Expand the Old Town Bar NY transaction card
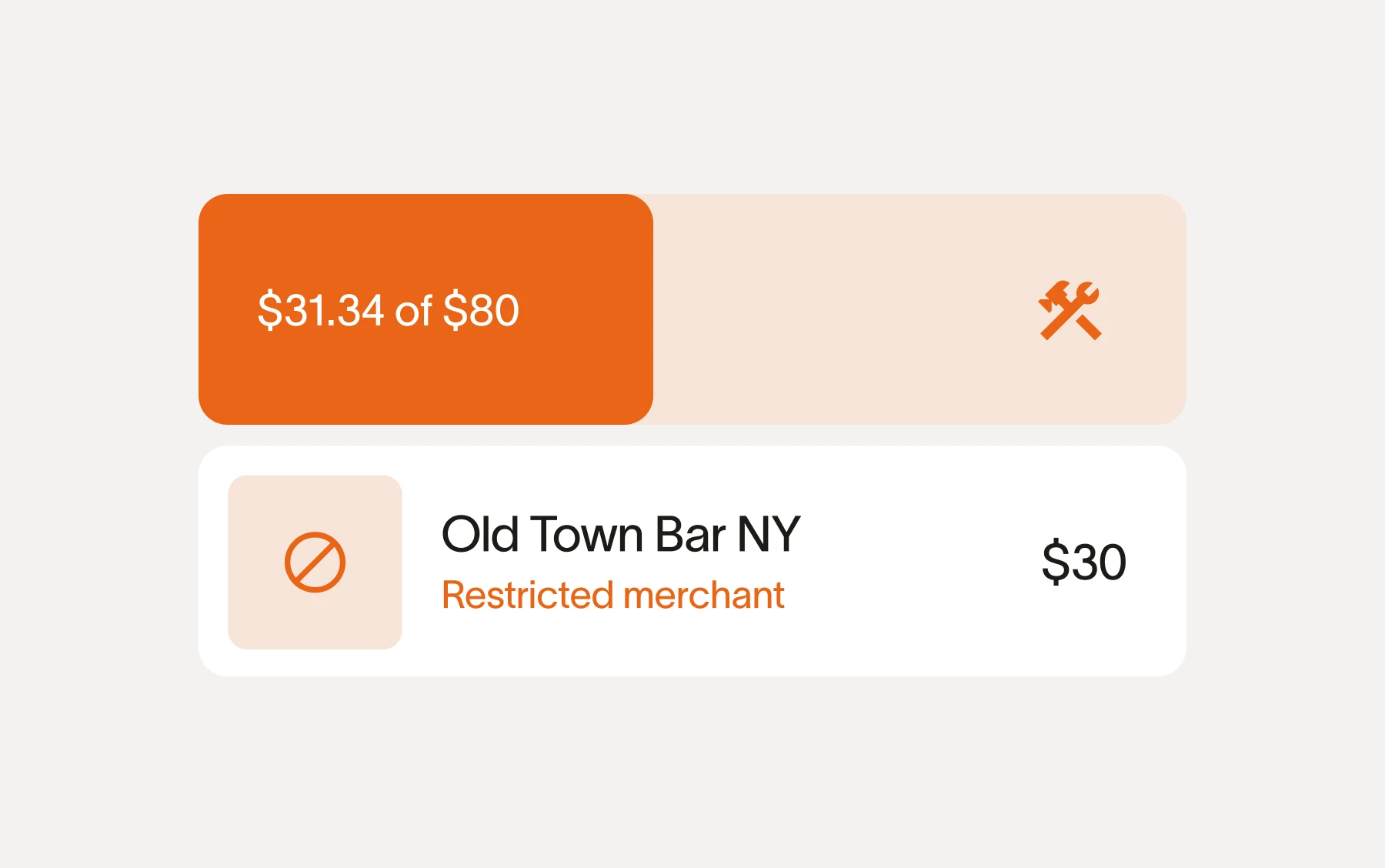Screen dimensions: 1385x868 [x=692, y=559]
